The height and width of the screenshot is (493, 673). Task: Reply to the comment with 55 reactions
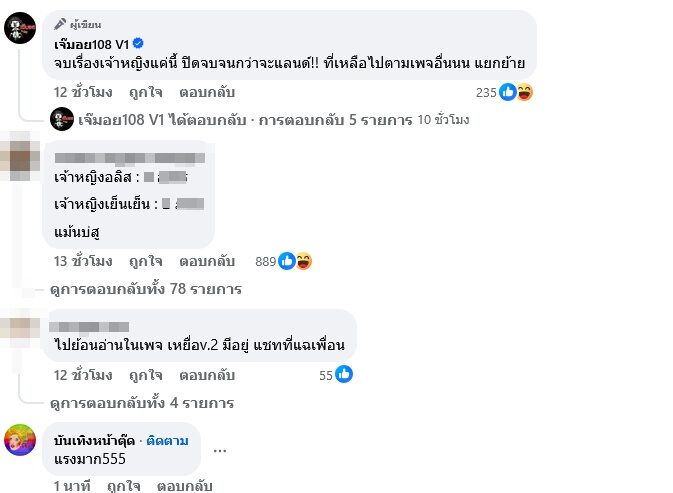coord(206,375)
